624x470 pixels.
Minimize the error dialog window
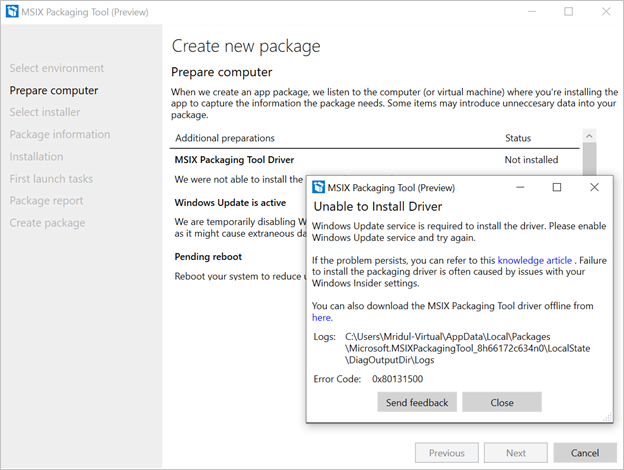[x=520, y=187]
